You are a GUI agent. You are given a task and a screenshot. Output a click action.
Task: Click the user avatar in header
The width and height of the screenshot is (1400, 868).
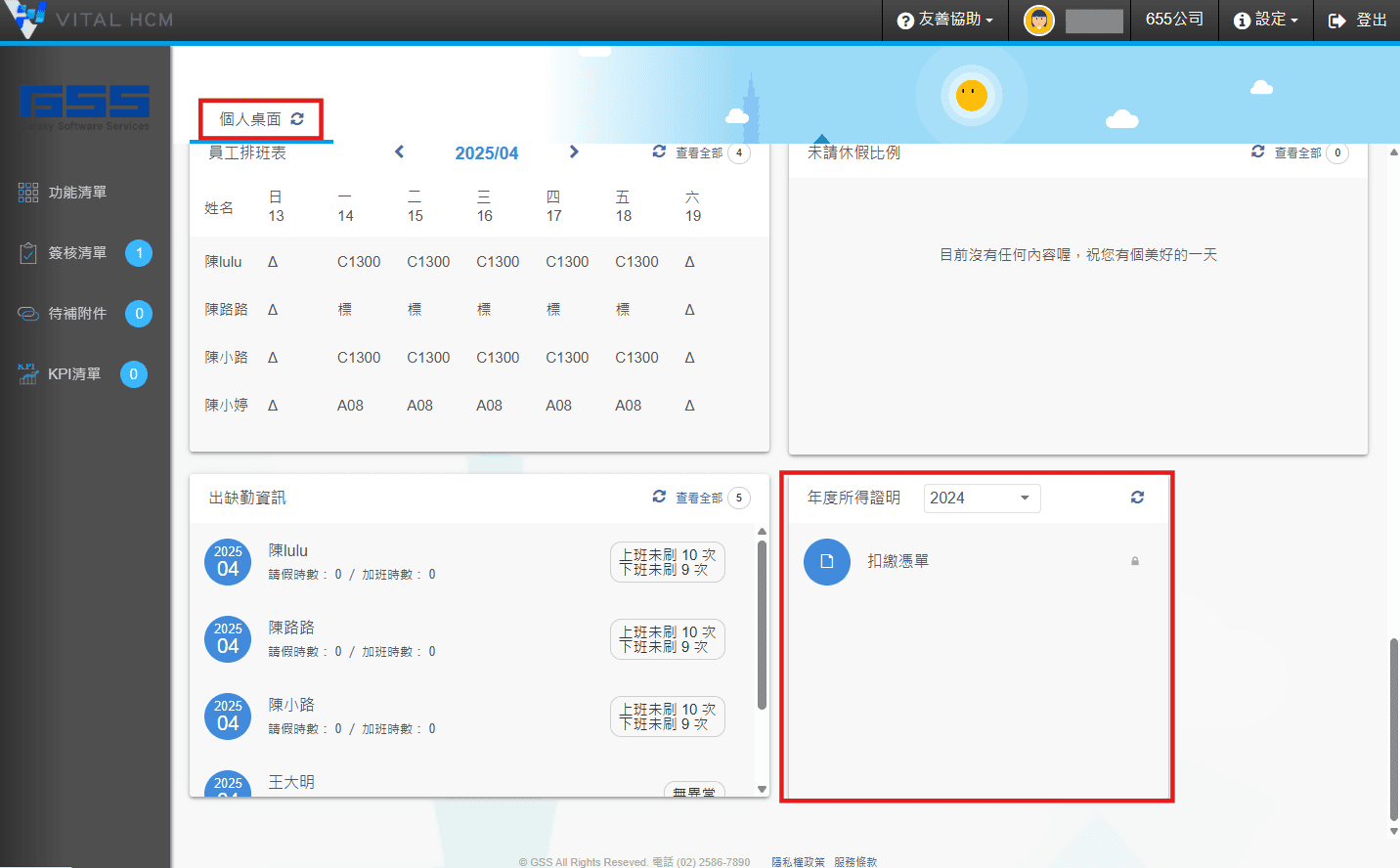coord(1038,20)
